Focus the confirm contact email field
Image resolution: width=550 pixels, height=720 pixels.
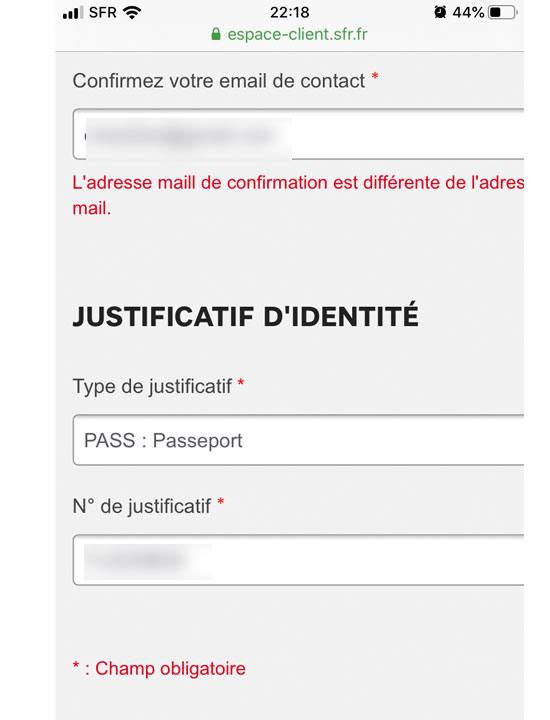298,134
